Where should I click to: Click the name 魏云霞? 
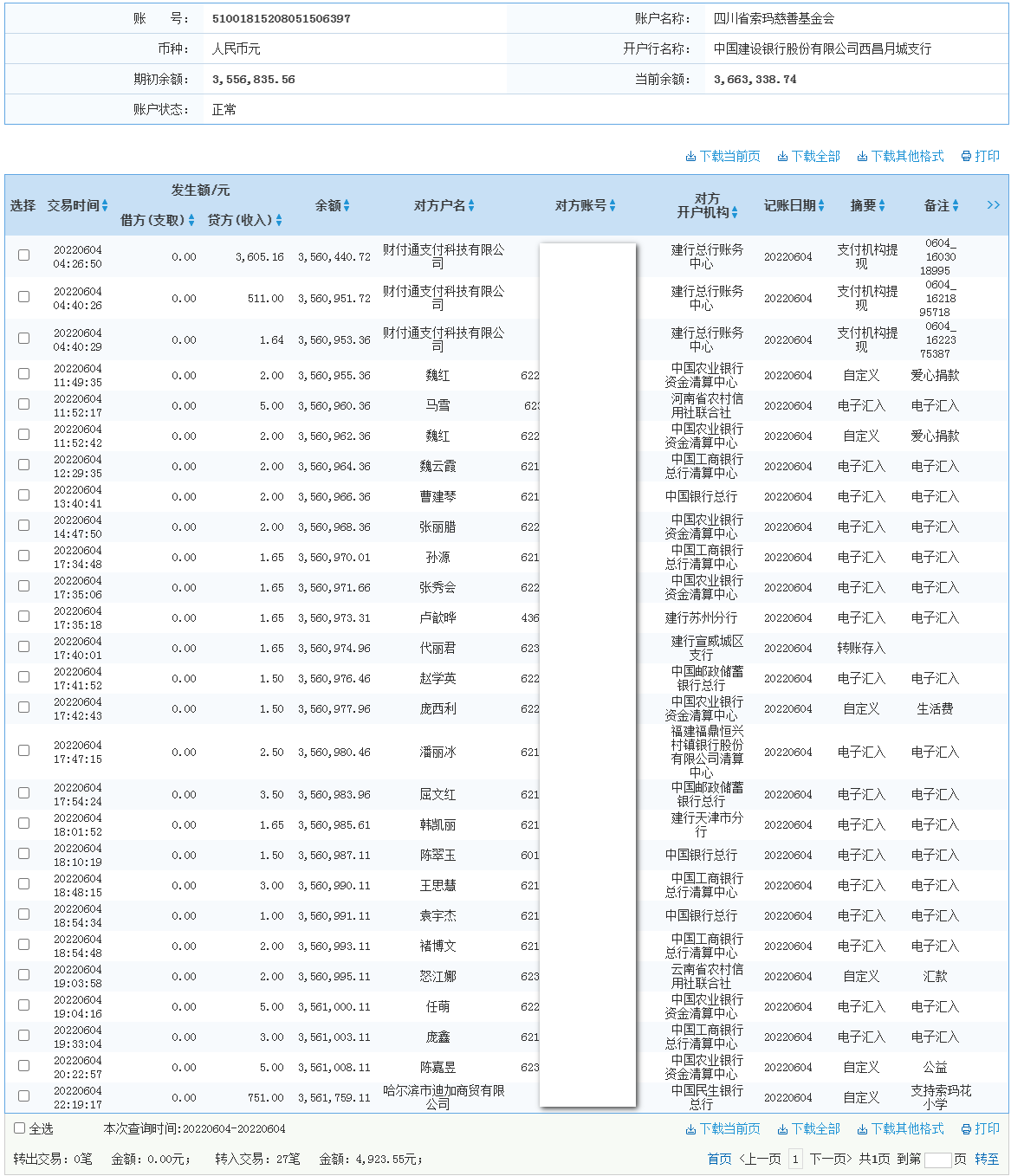[437, 467]
